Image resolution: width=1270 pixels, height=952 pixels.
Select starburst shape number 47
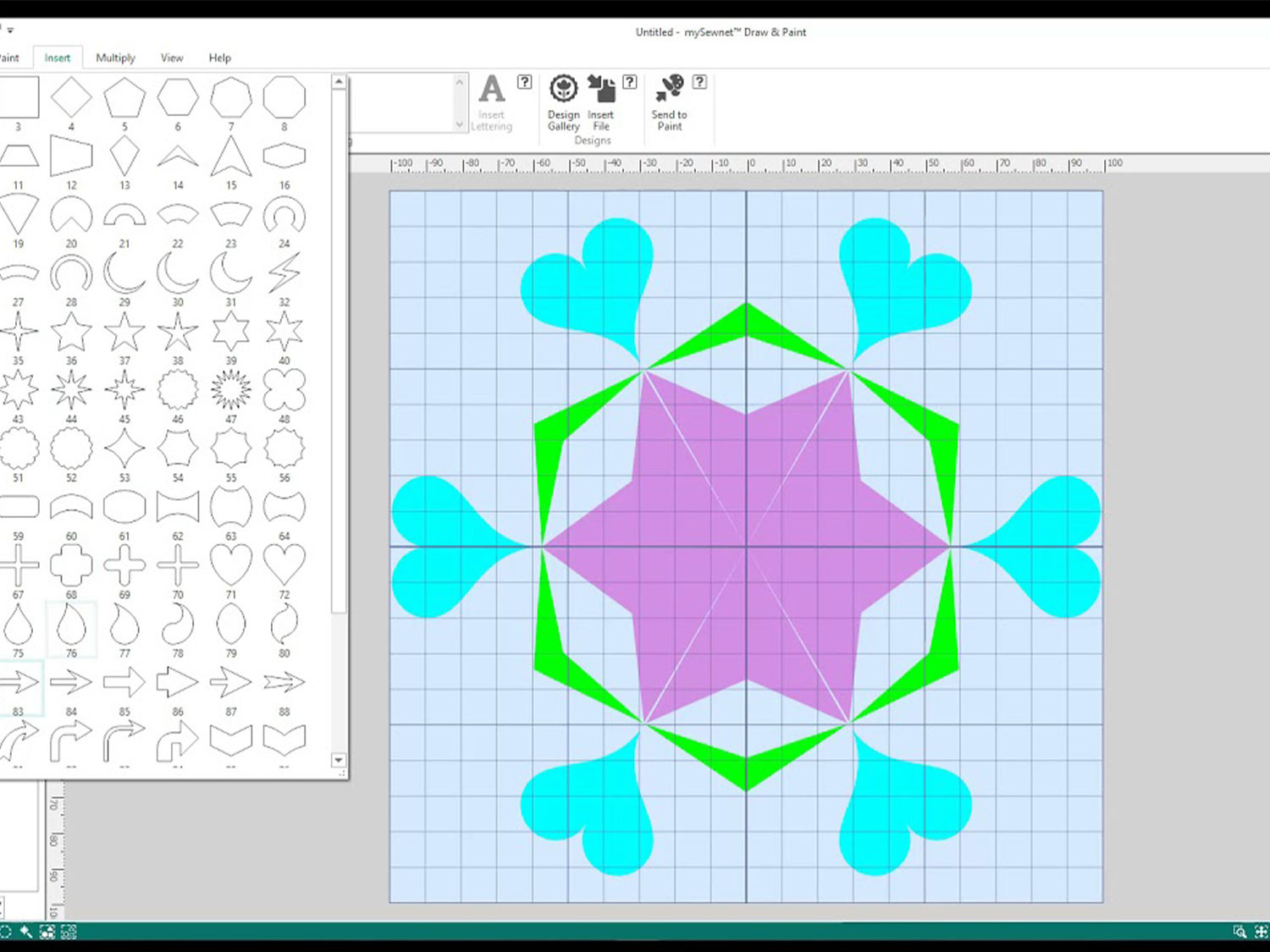coord(231,390)
